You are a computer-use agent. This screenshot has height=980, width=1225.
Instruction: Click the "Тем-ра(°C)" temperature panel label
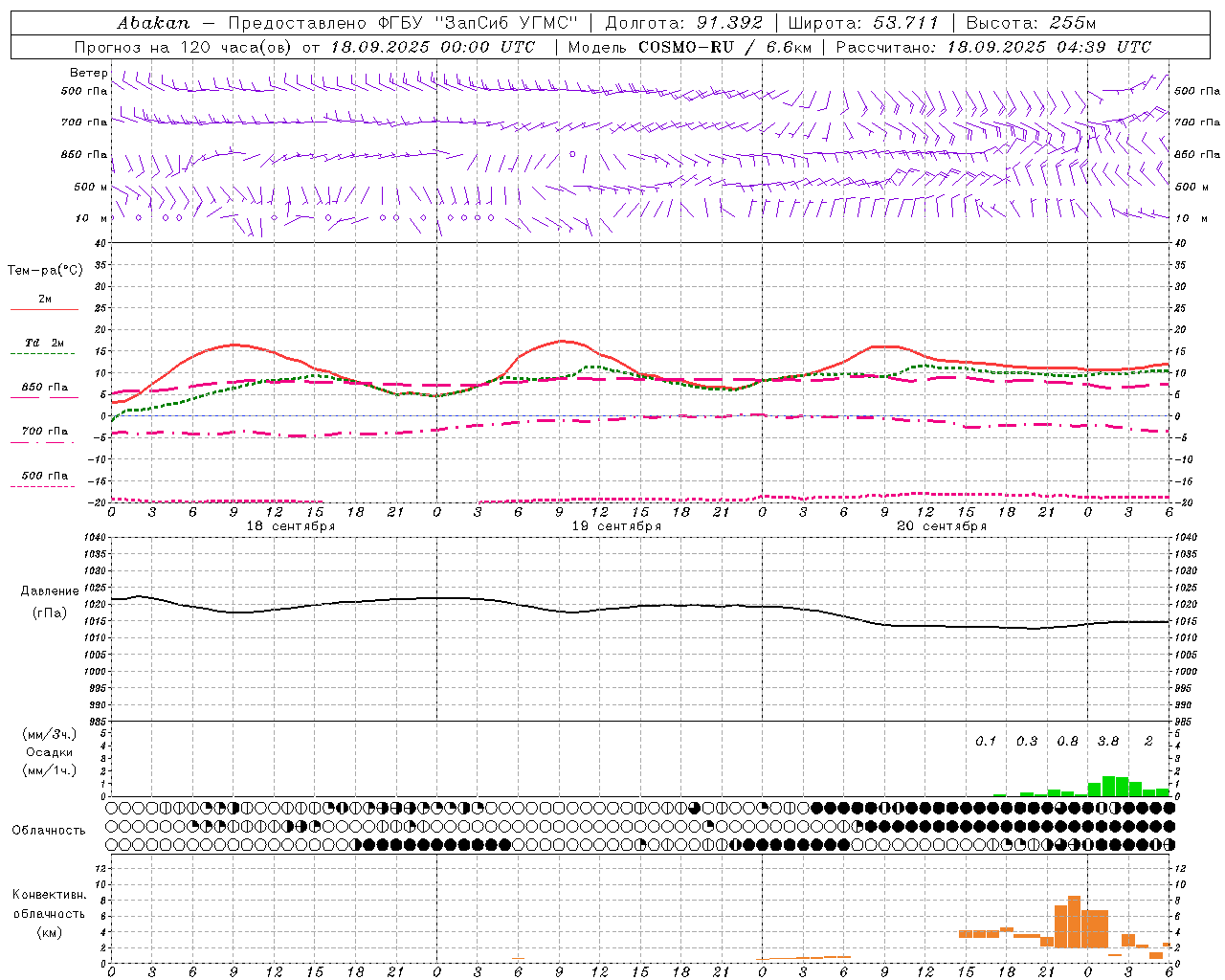click(x=45, y=271)
